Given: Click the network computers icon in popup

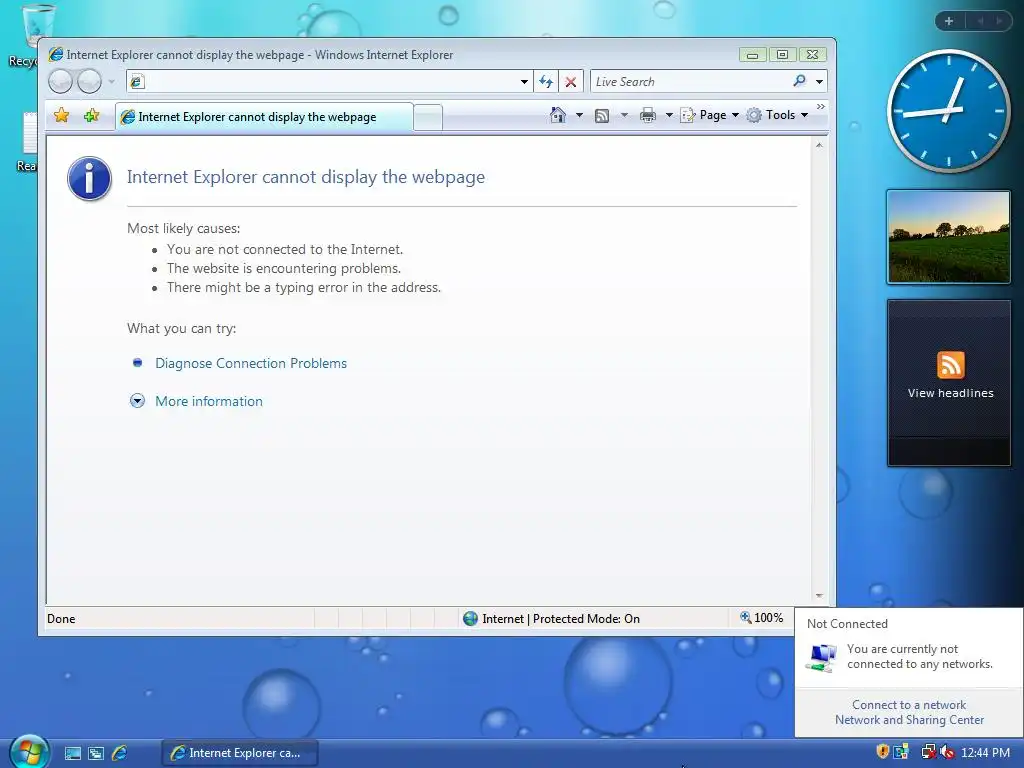Looking at the screenshot, I should [x=822, y=657].
